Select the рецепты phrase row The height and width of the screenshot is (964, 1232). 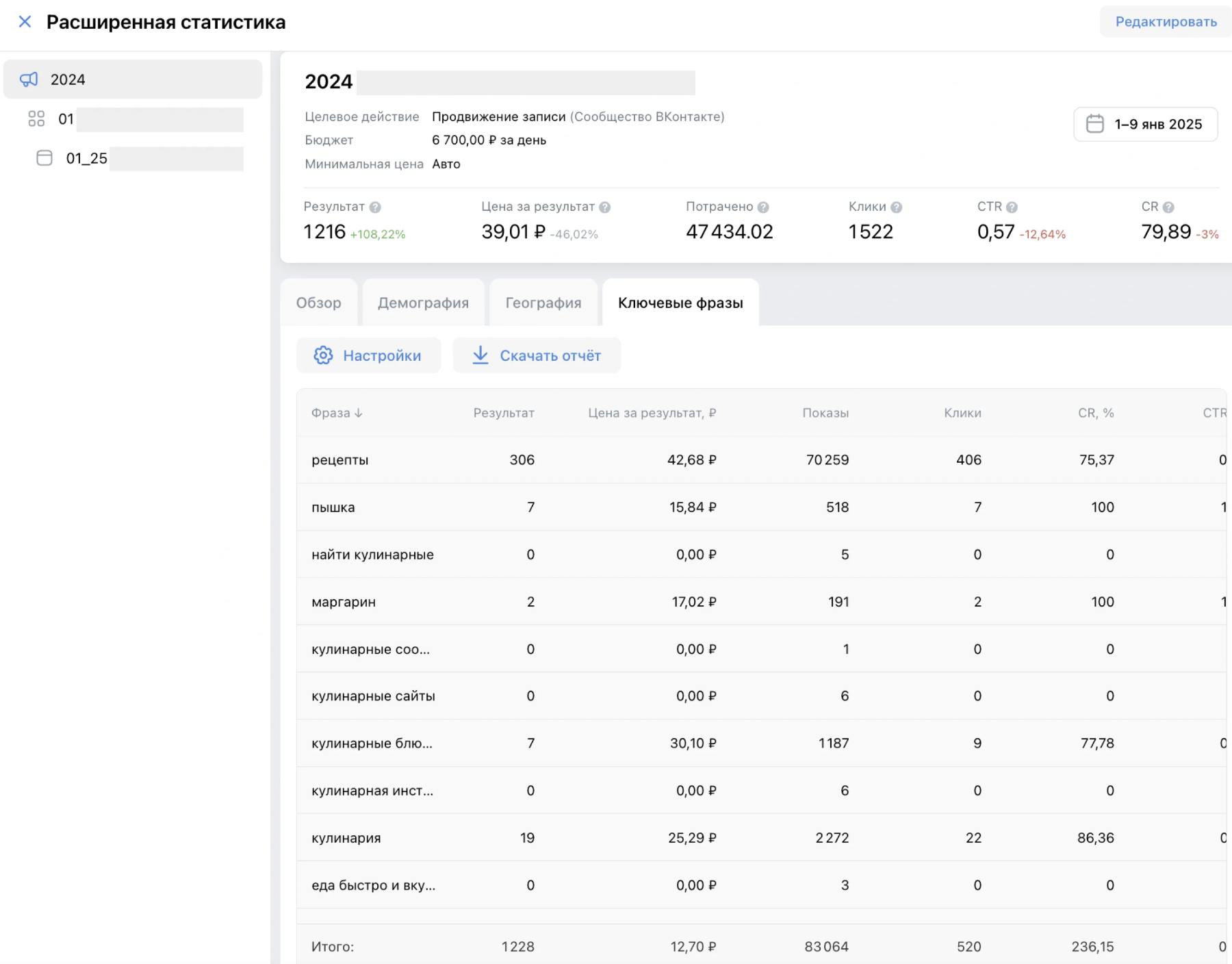click(340, 460)
